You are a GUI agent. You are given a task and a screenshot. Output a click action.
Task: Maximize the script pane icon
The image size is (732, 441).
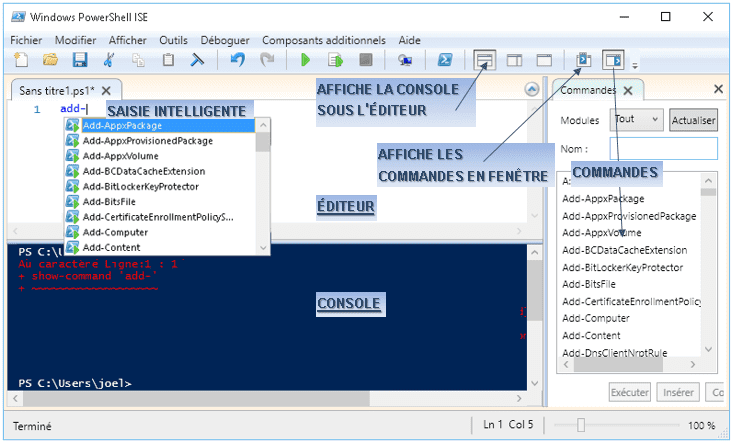[544, 60]
